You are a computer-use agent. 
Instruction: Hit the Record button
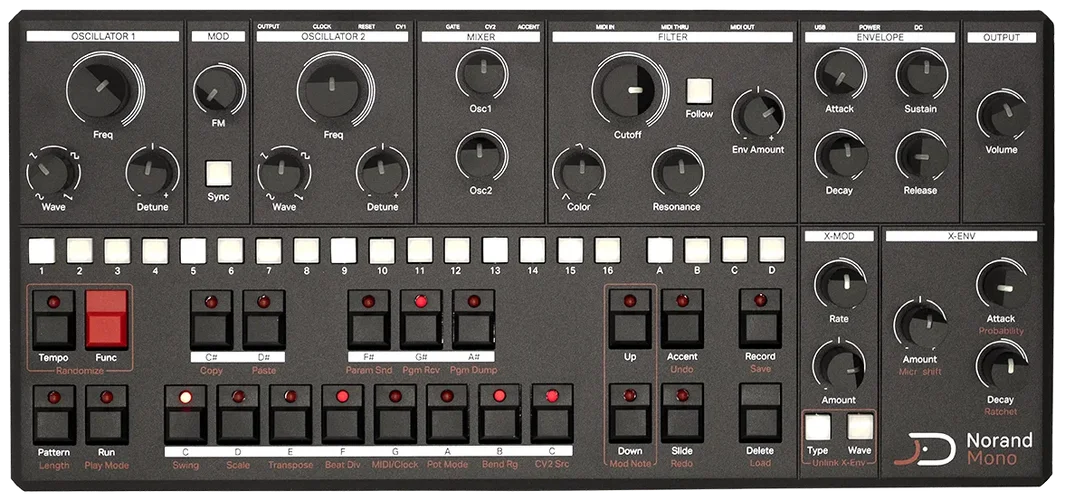[760, 318]
